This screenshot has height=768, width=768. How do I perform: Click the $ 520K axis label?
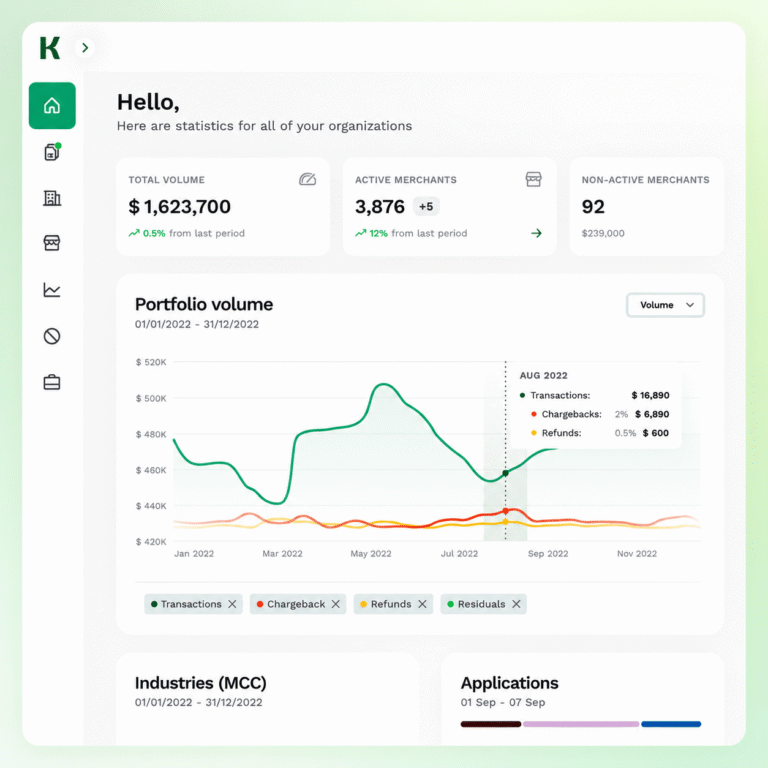point(151,362)
